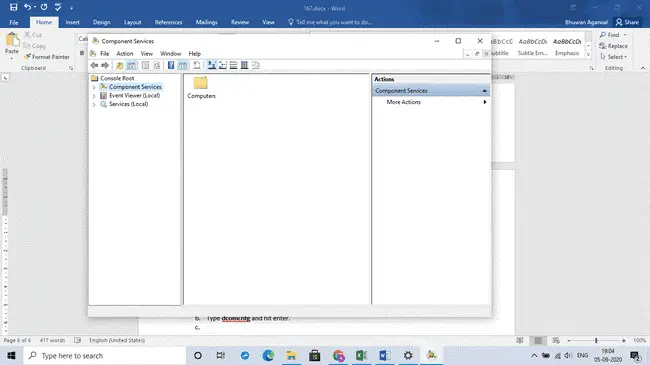
Task: Expand the Word styles gallery more arrow
Action: 588,54
